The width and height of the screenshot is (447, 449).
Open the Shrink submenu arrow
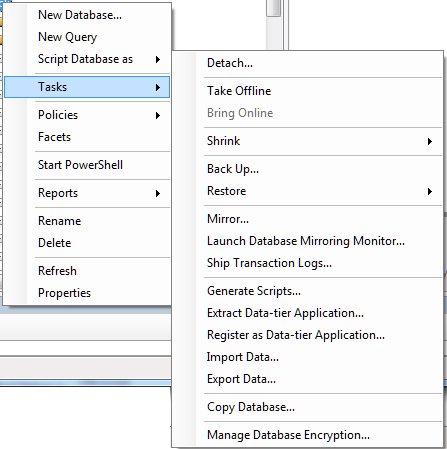point(430,142)
